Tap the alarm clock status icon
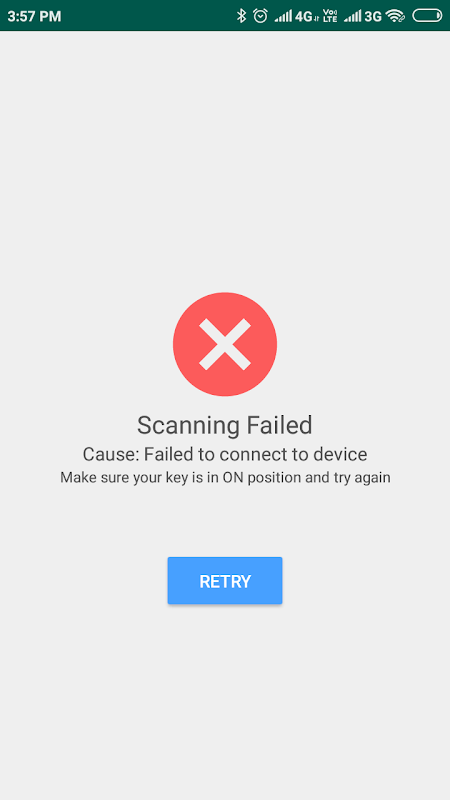Viewport: 450px width, 800px height. click(260, 16)
